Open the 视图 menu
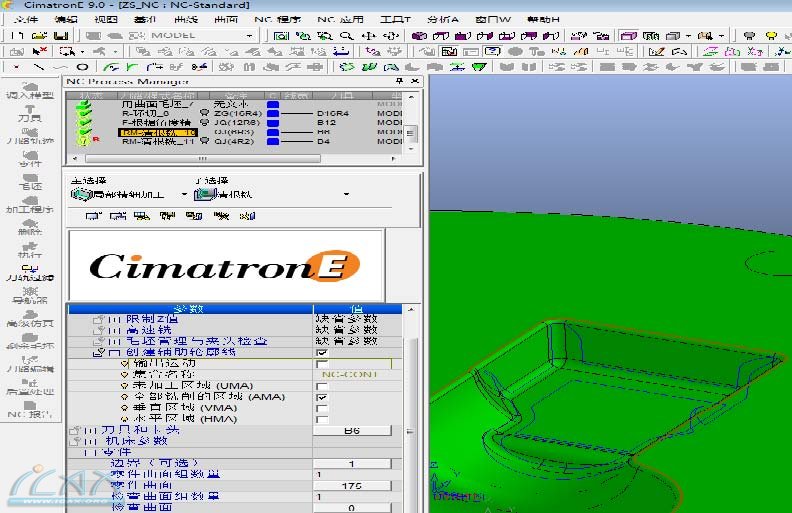This screenshot has height=513, width=792. coord(106,19)
